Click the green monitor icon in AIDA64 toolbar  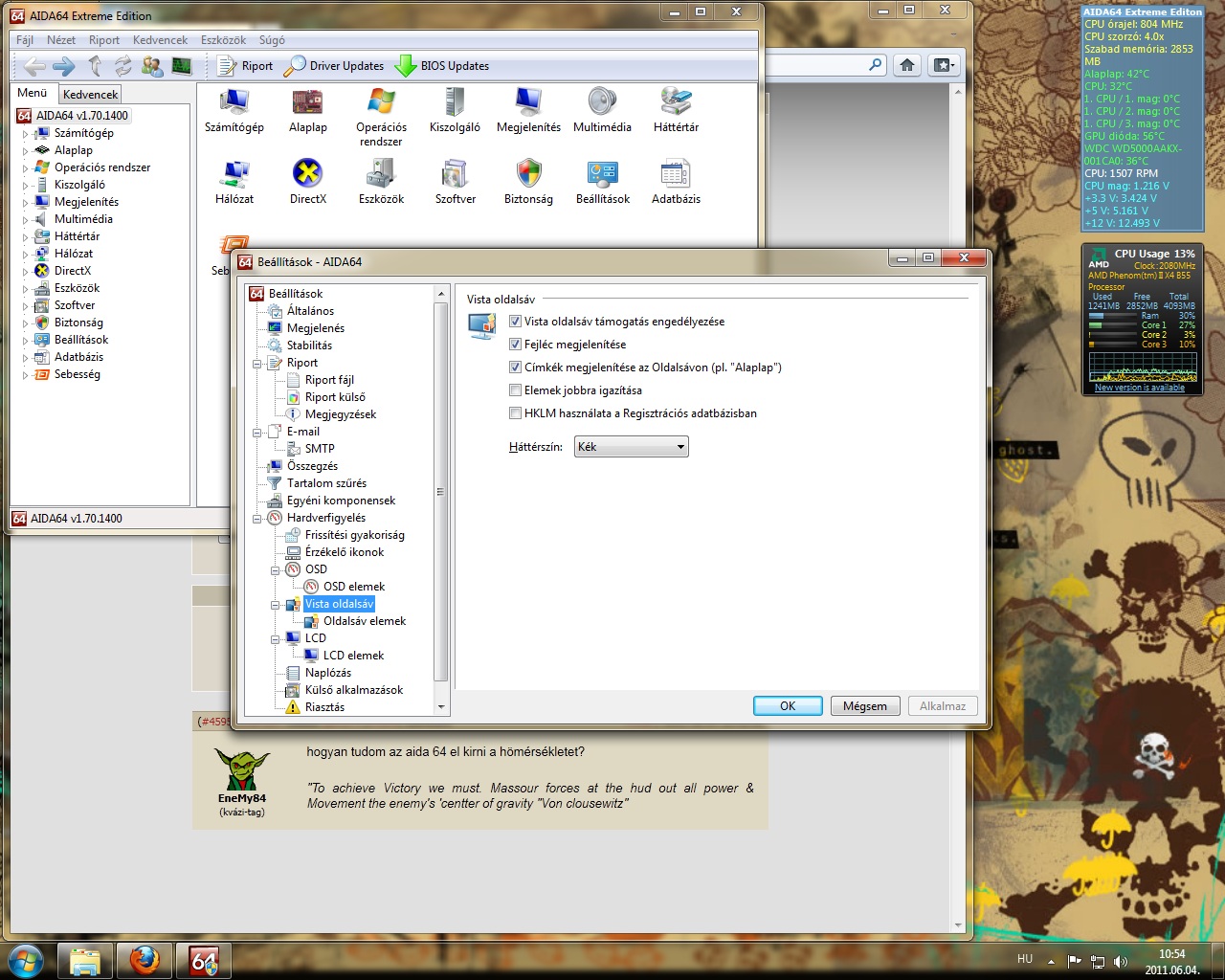click(x=181, y=66)
